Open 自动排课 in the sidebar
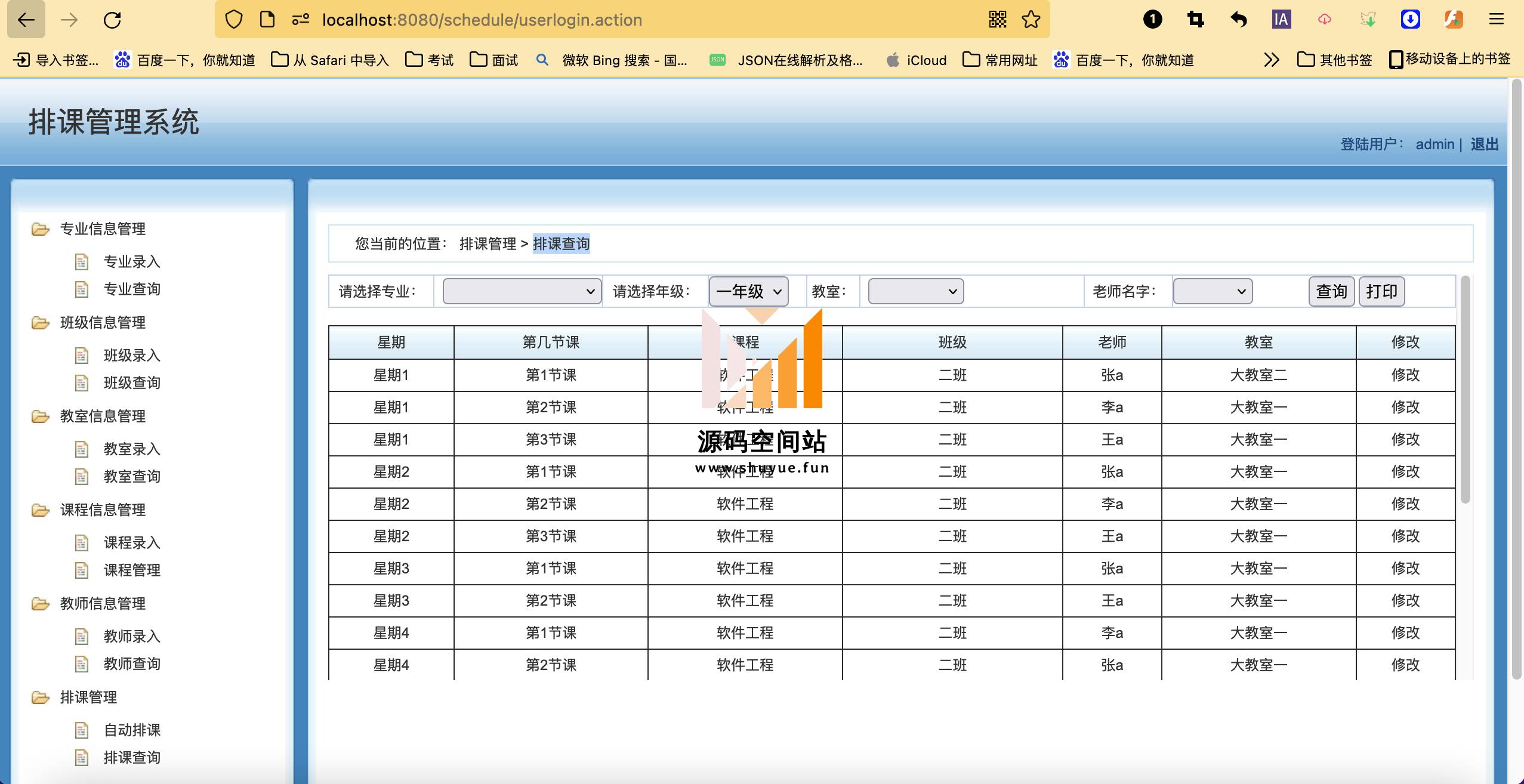1524x784 pixels. coord(132,730)
